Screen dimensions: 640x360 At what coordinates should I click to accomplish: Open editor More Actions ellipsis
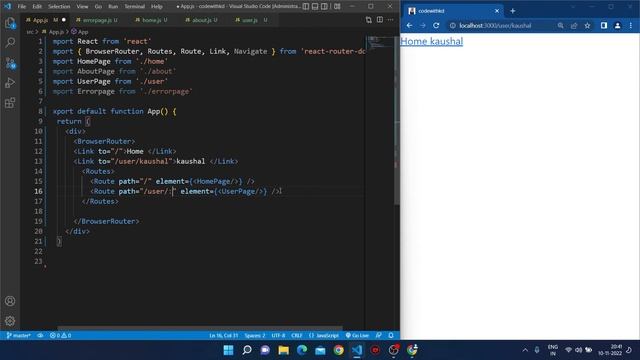391,20
